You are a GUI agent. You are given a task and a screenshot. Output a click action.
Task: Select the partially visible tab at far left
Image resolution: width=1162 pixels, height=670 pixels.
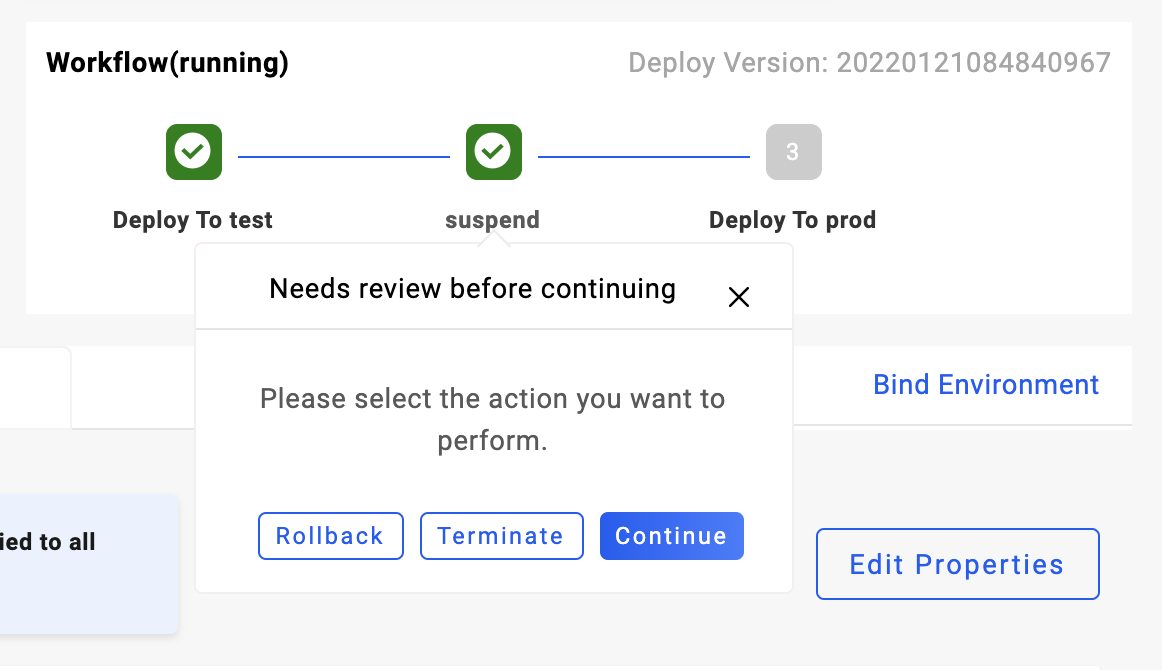[34, 388]
